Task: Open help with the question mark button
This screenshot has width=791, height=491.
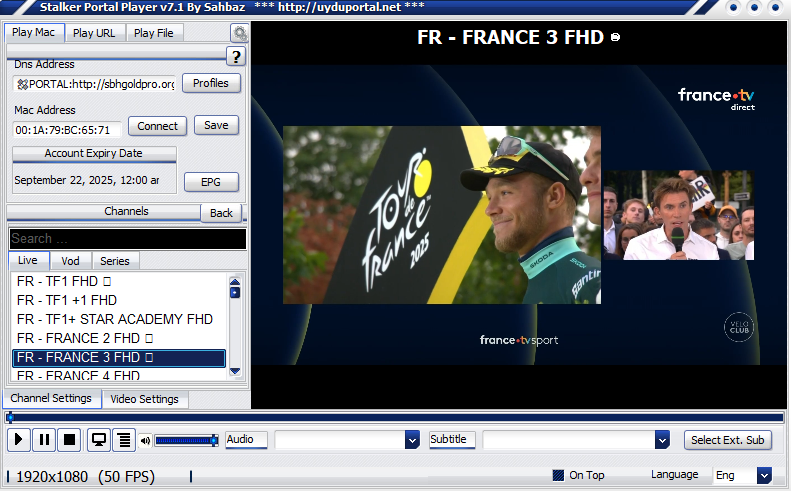Action: coord(236,57)
